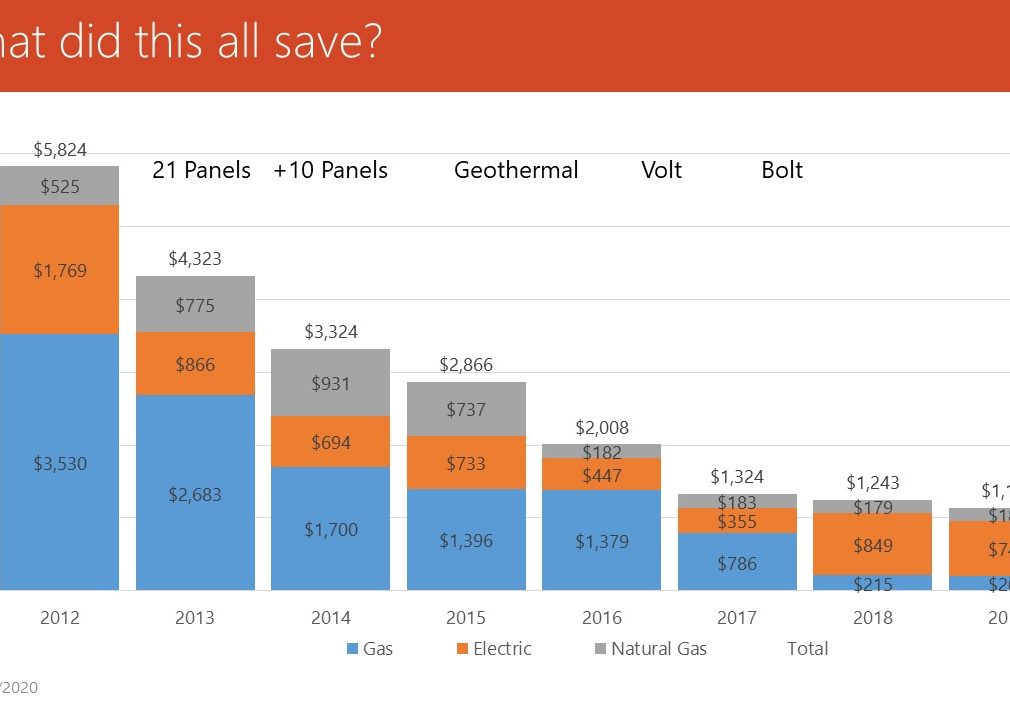The width and height of the screenshot is (1010, 720).
Task: Click the blue Gas legend swatch
Action: coord(352,649)
